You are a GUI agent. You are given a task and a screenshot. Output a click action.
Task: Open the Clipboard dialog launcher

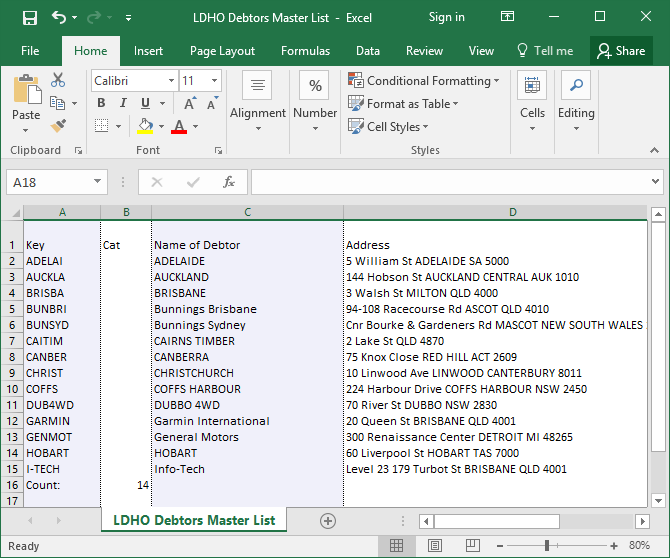click(x=78, y=150)
